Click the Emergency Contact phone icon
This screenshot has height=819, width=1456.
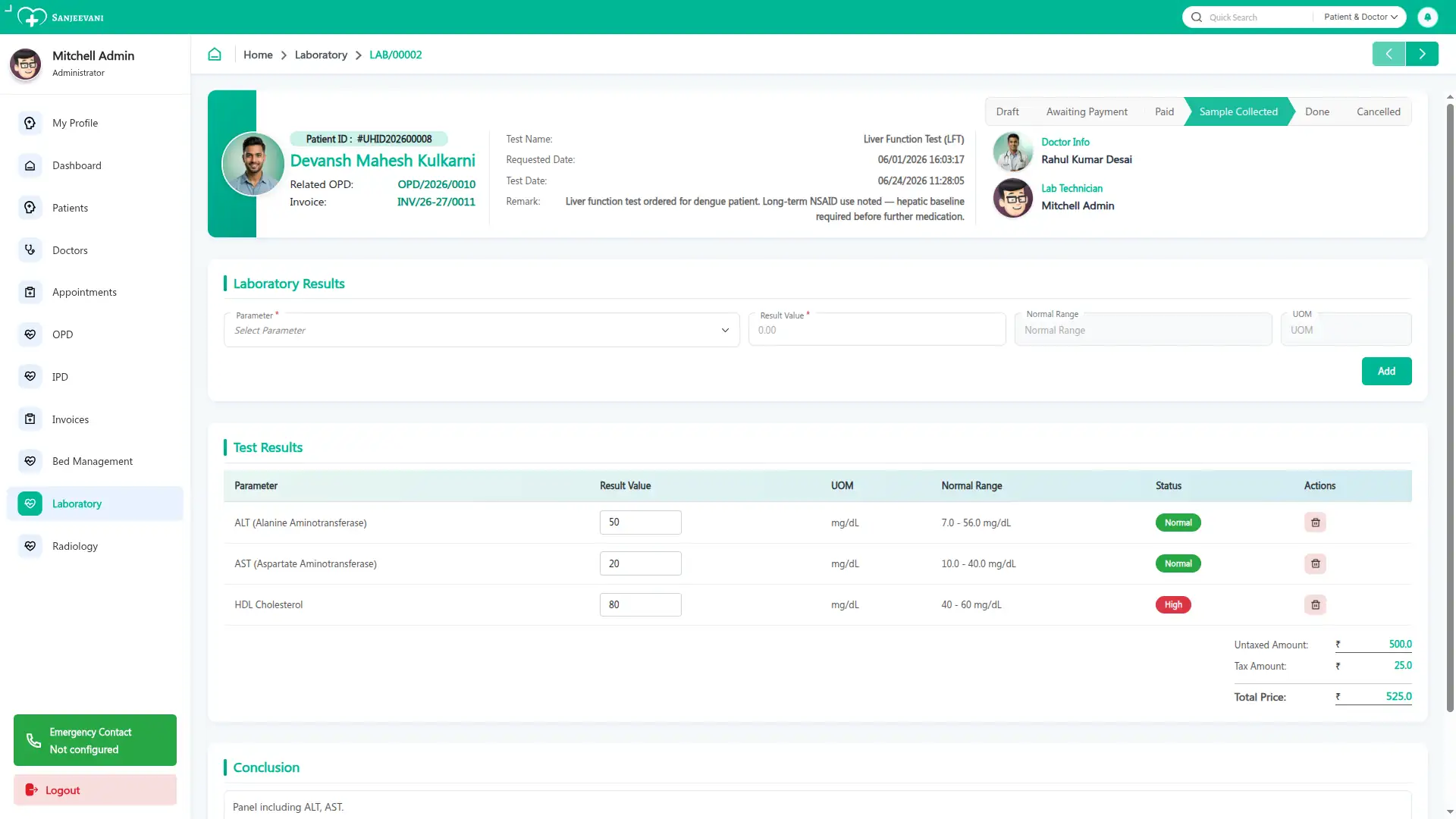point(33,740)
